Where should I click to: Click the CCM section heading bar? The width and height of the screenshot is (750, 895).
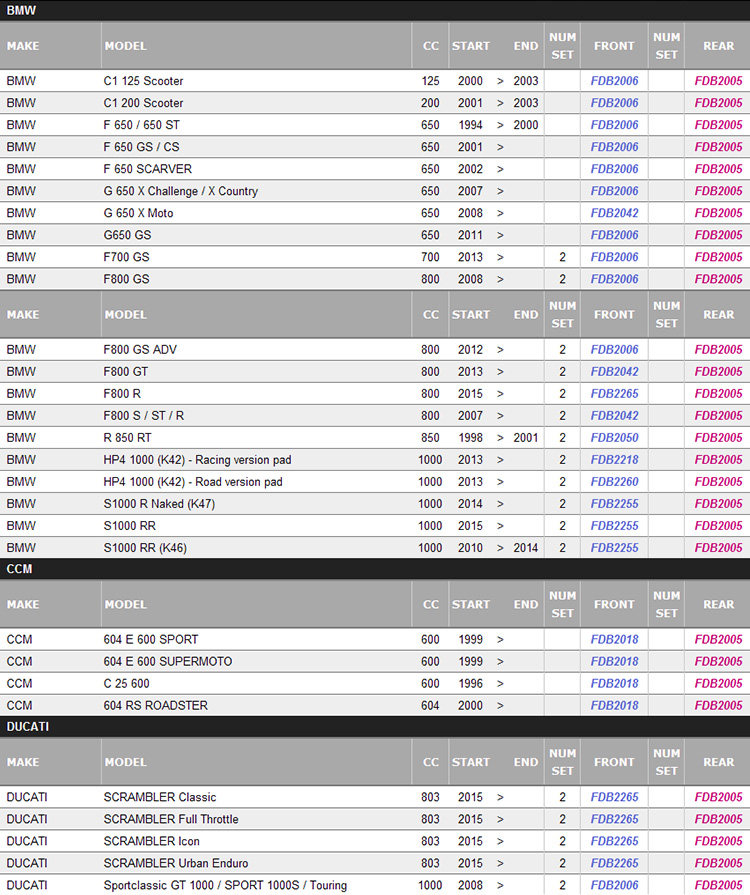click(x=375, y=569)
